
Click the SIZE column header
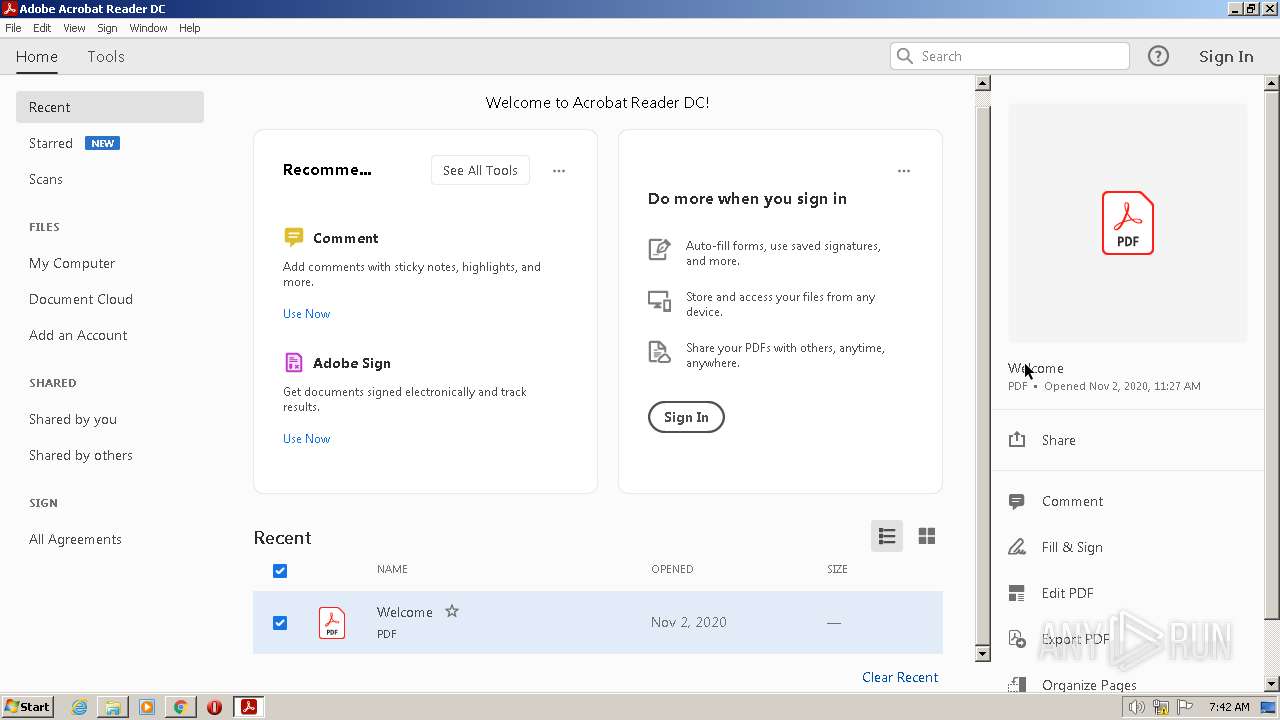837,569
